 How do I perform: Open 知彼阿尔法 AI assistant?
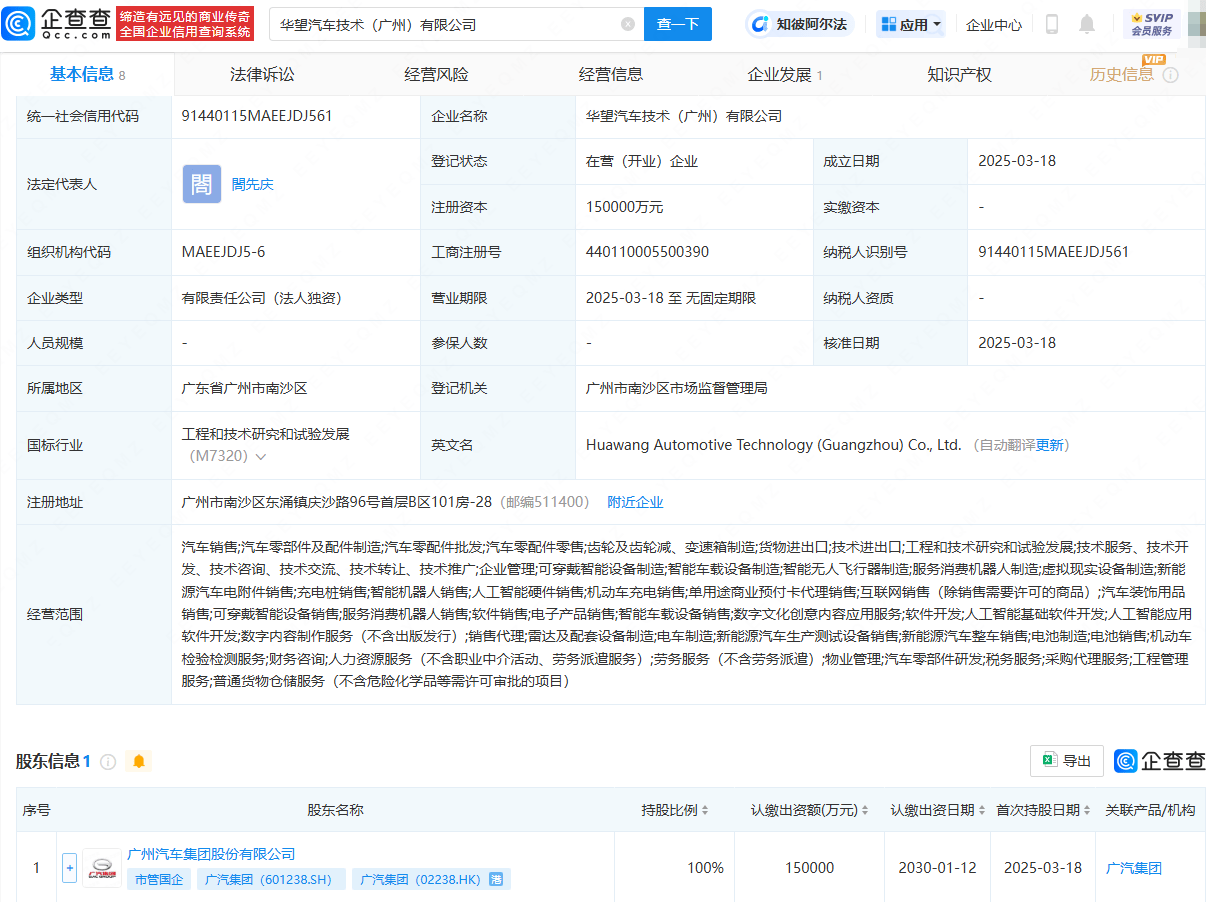pyautogui.click(x=801, y=24)
